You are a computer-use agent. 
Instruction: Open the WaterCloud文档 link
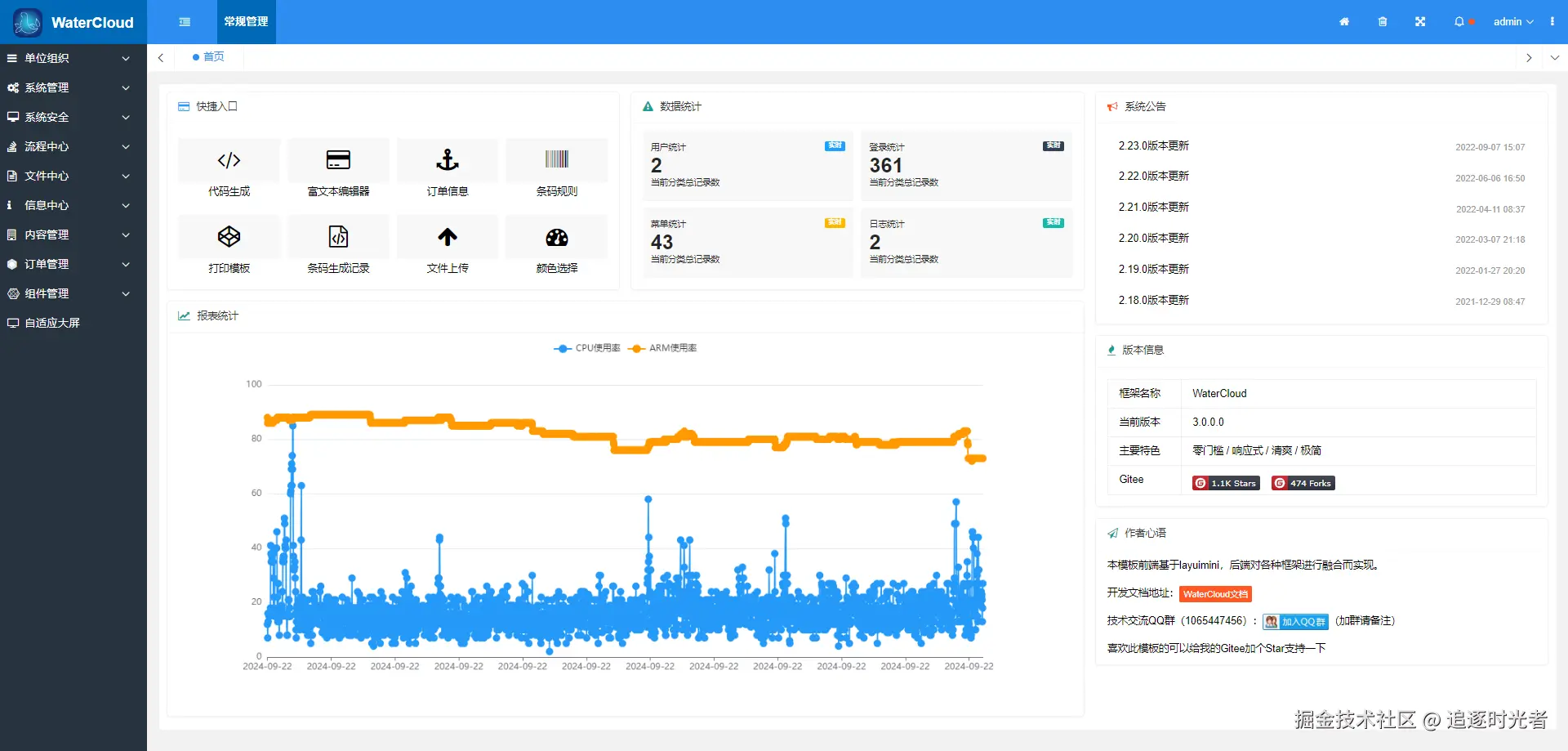point(1215,594)
